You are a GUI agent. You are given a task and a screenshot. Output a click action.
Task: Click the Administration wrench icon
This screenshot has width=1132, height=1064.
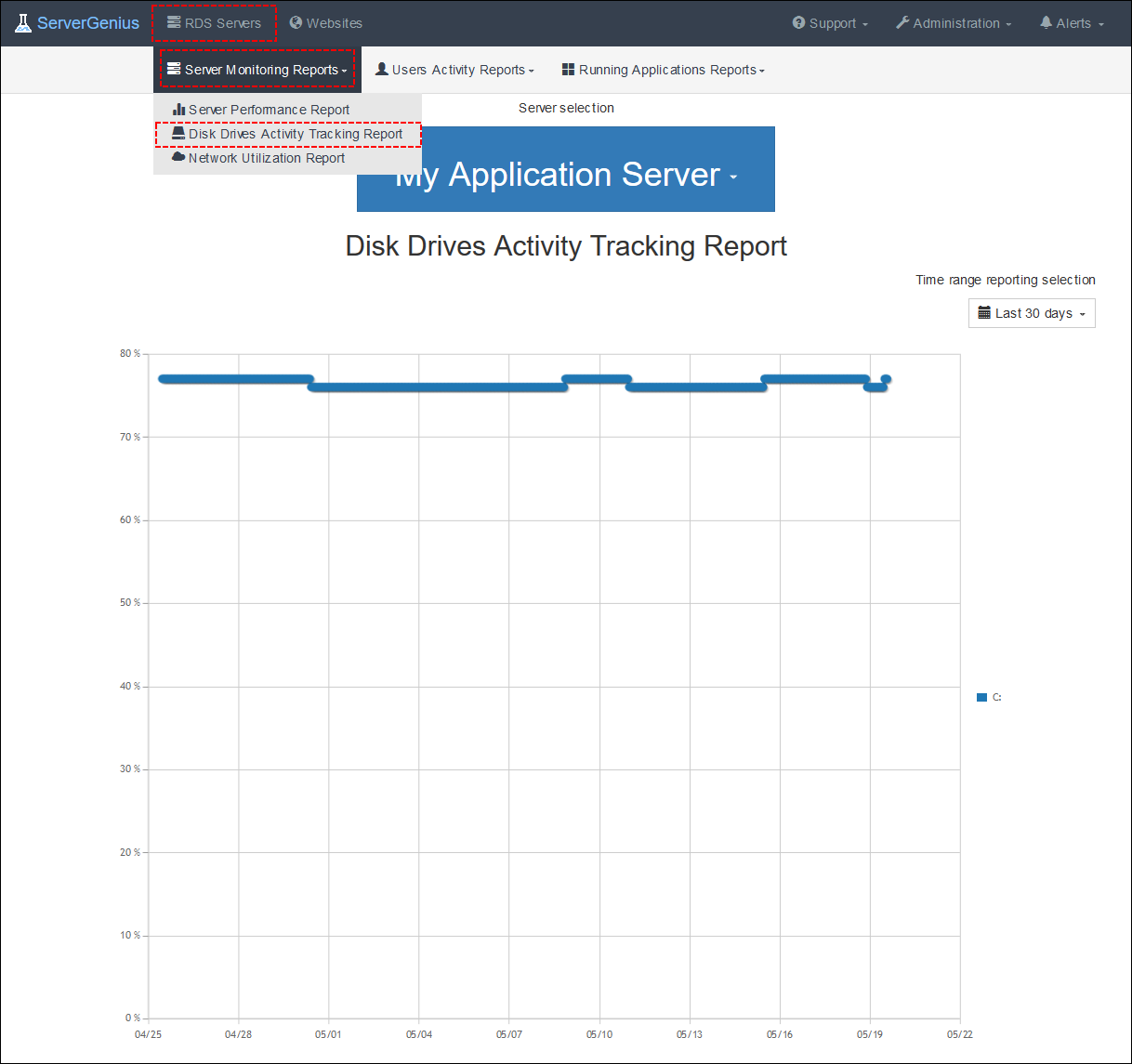point(901,22)
